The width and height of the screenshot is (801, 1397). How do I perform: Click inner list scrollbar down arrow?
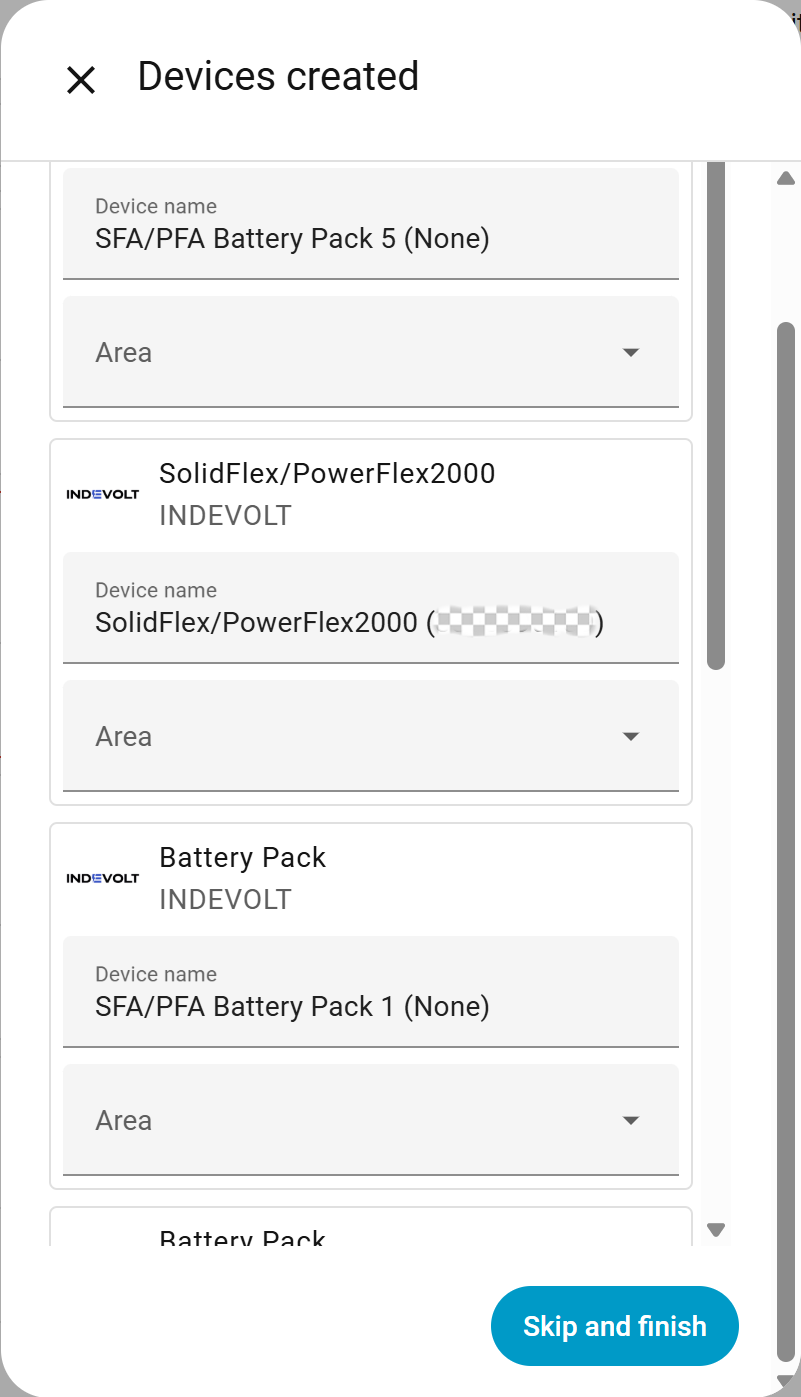click(x=715, y=1230)
